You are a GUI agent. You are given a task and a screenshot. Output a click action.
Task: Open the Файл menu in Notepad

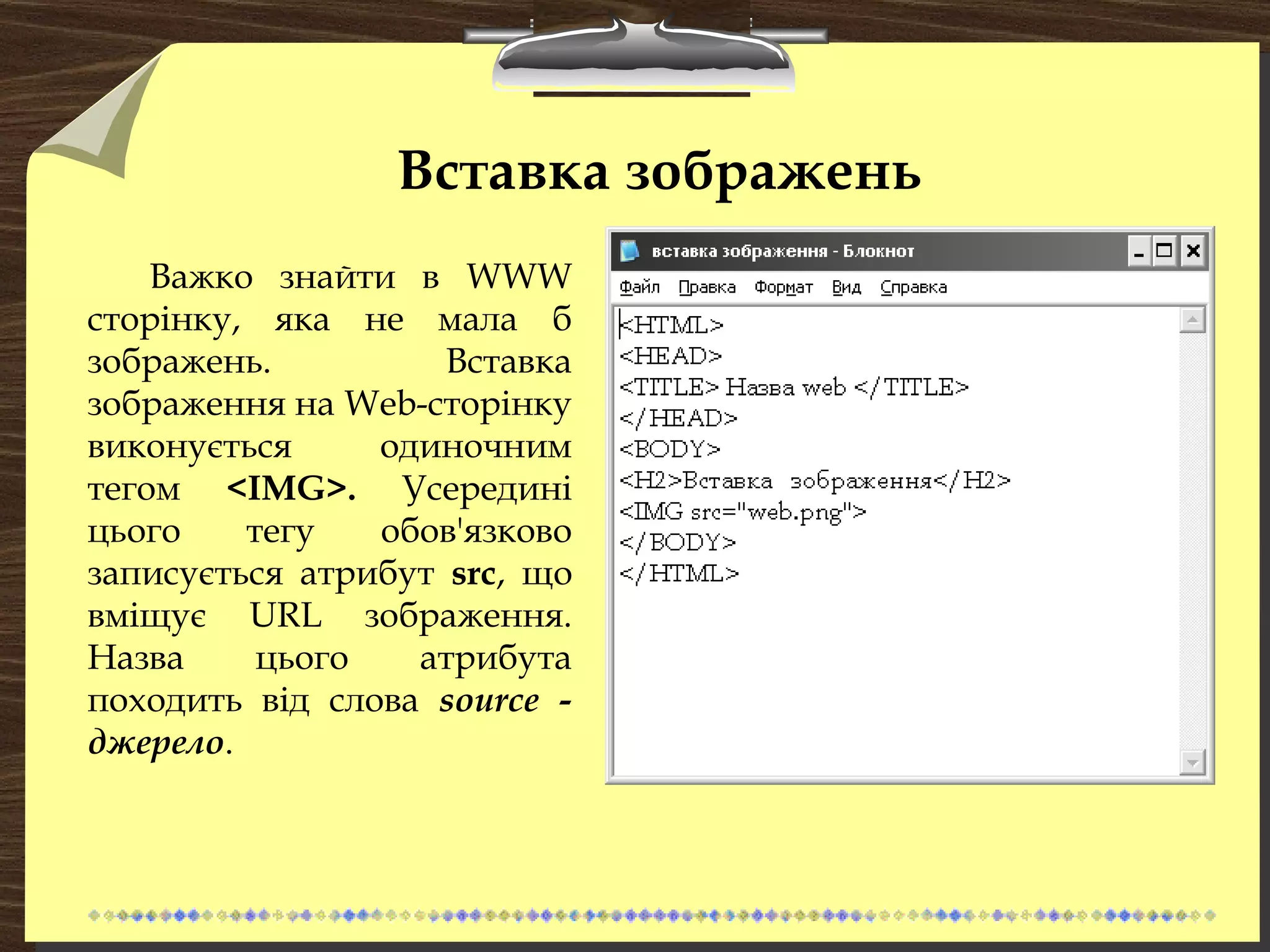639,288
